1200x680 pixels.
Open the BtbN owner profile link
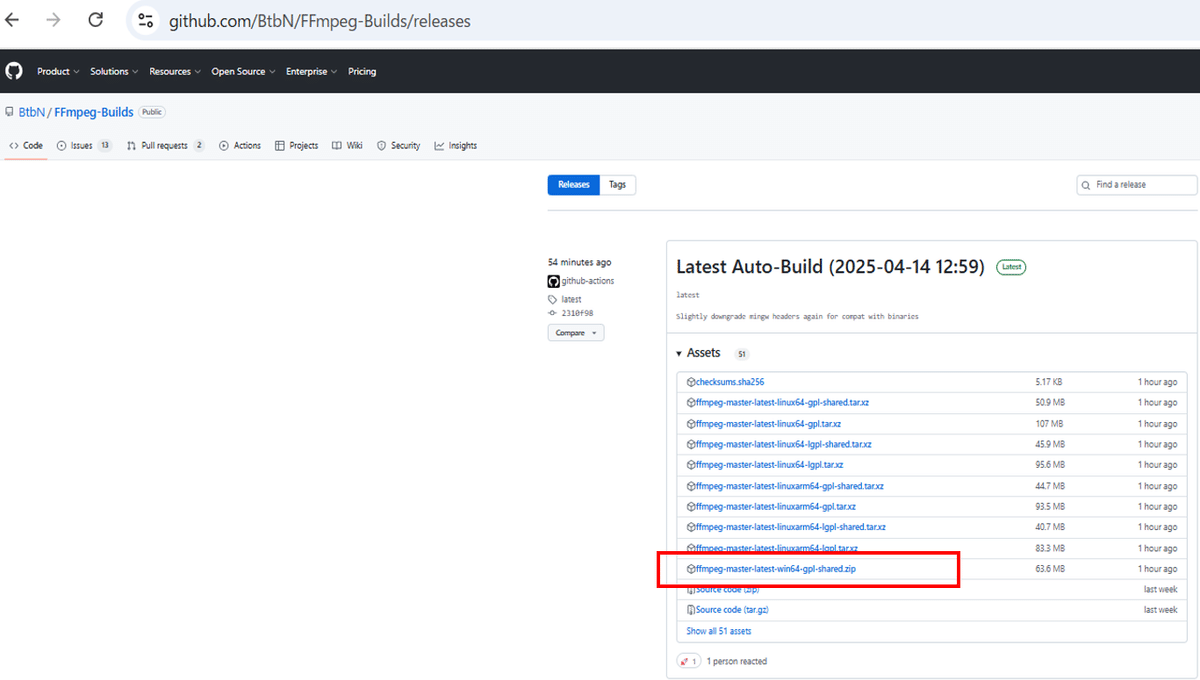(x=32, y=112)
